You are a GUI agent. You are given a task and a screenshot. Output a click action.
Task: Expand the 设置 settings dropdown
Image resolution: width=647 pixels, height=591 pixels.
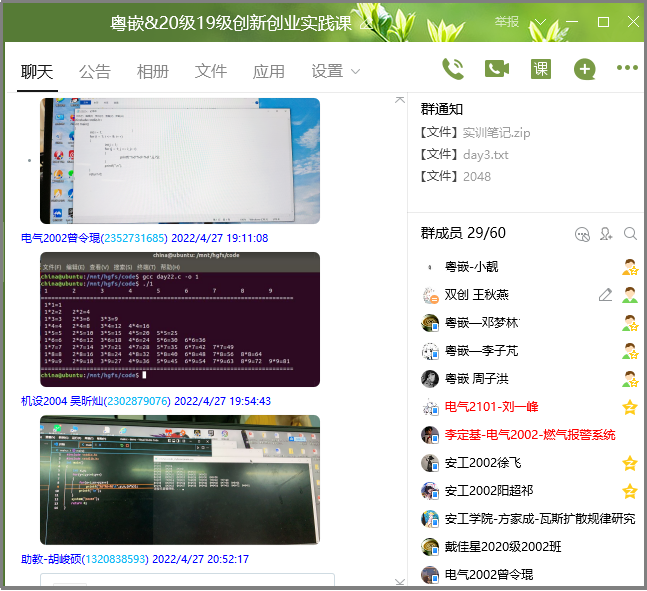click(335, 71)
